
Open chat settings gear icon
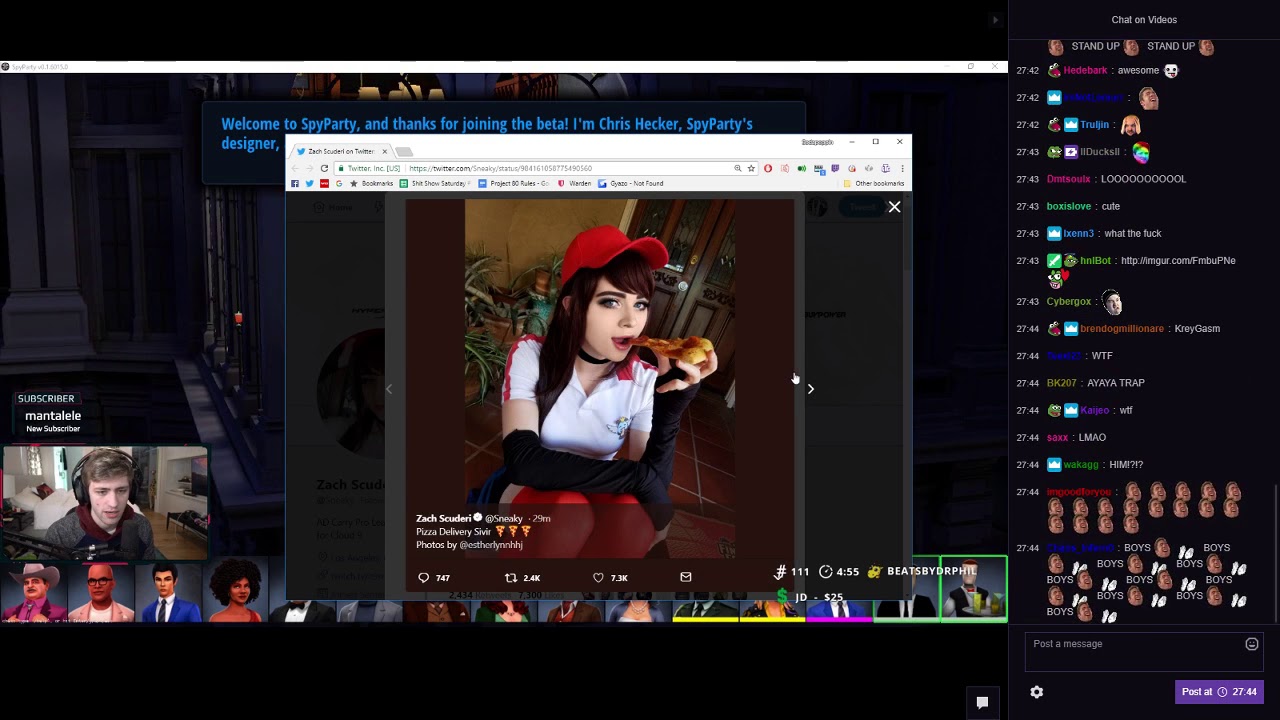(1037, 692)
